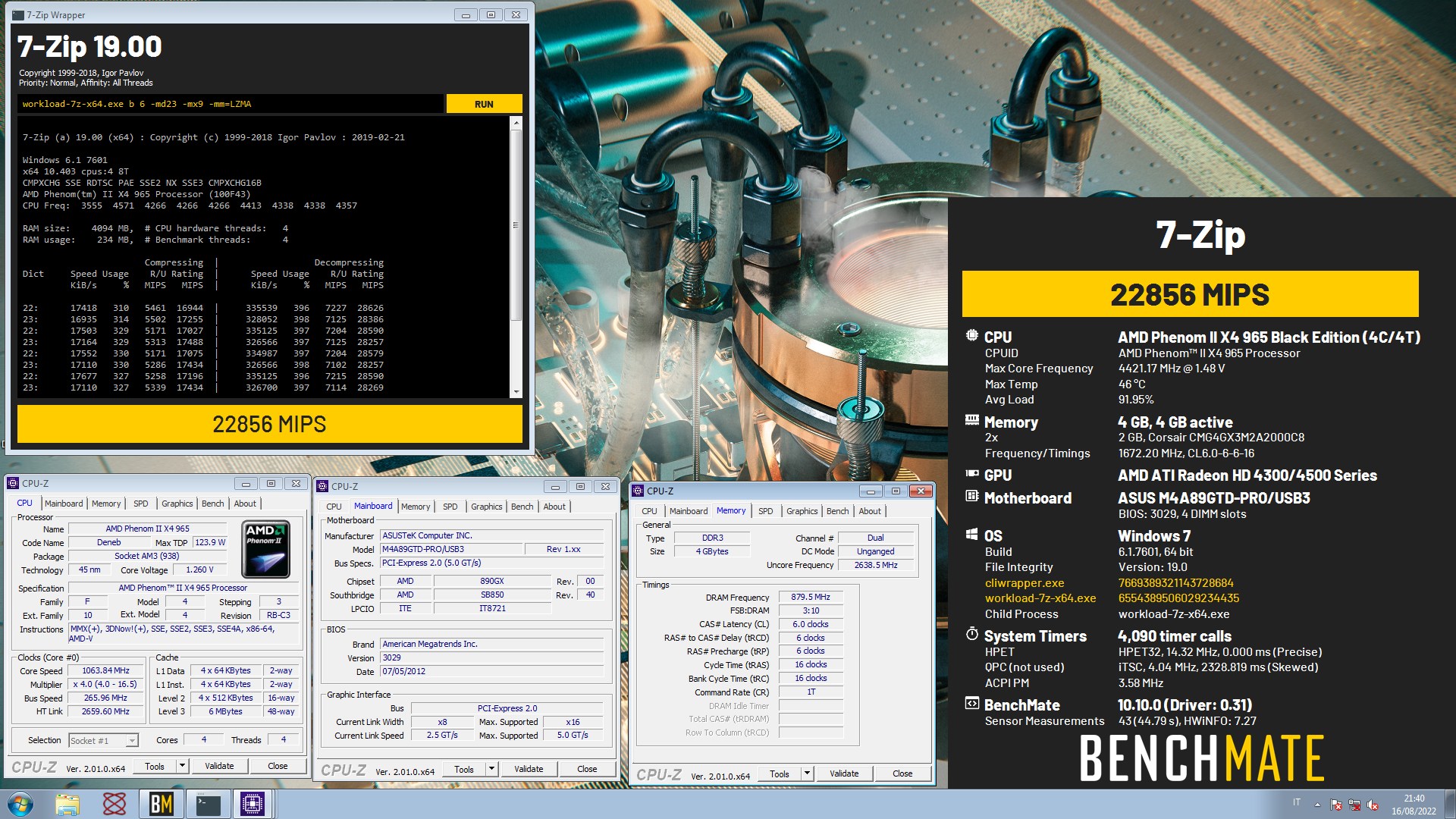The height and width of the screenshot is (819, 1456).
Task: Click Tools button in right CPU-Z window
Action: 780,773
